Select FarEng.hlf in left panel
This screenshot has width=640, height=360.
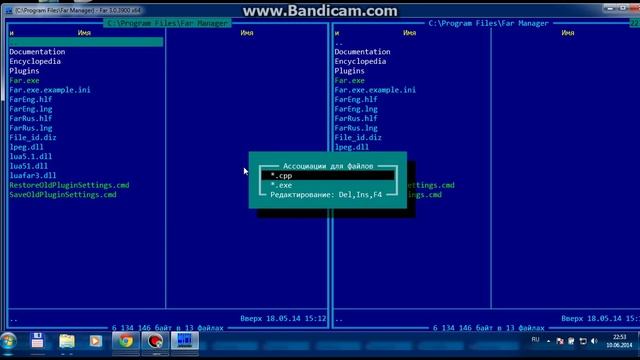click(31, 99)
